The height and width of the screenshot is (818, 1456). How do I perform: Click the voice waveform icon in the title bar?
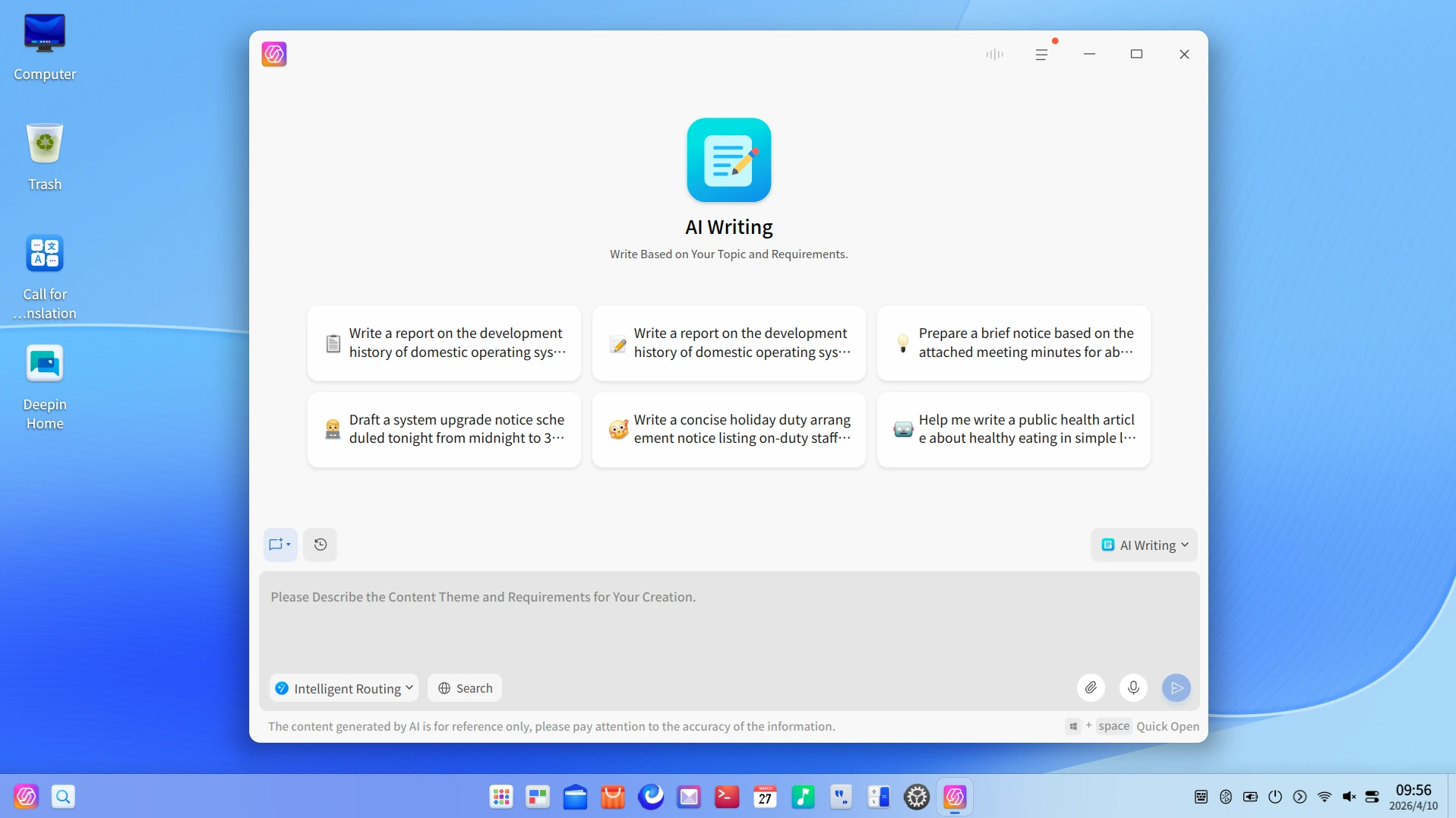(x=994, y=54)
